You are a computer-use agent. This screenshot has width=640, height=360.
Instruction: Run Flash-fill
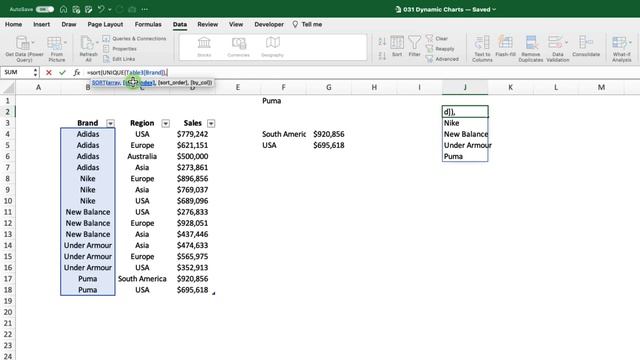pyautogui.click(x=505, y=46)
